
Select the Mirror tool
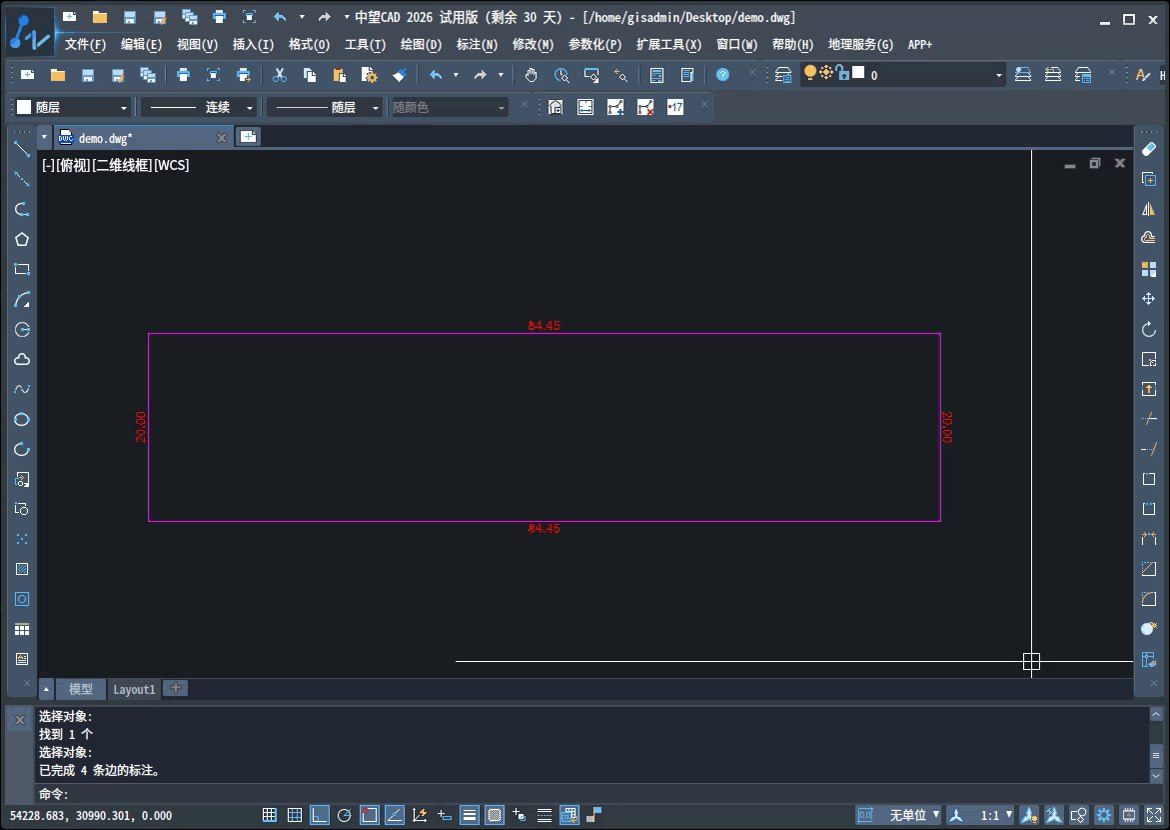1148,209
